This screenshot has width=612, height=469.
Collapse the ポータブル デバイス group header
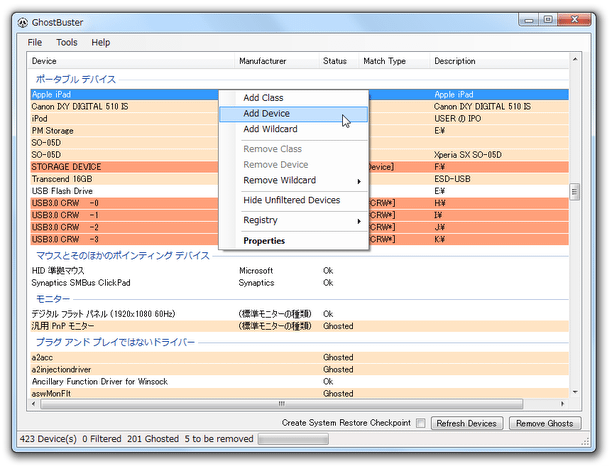coord(76,79)
